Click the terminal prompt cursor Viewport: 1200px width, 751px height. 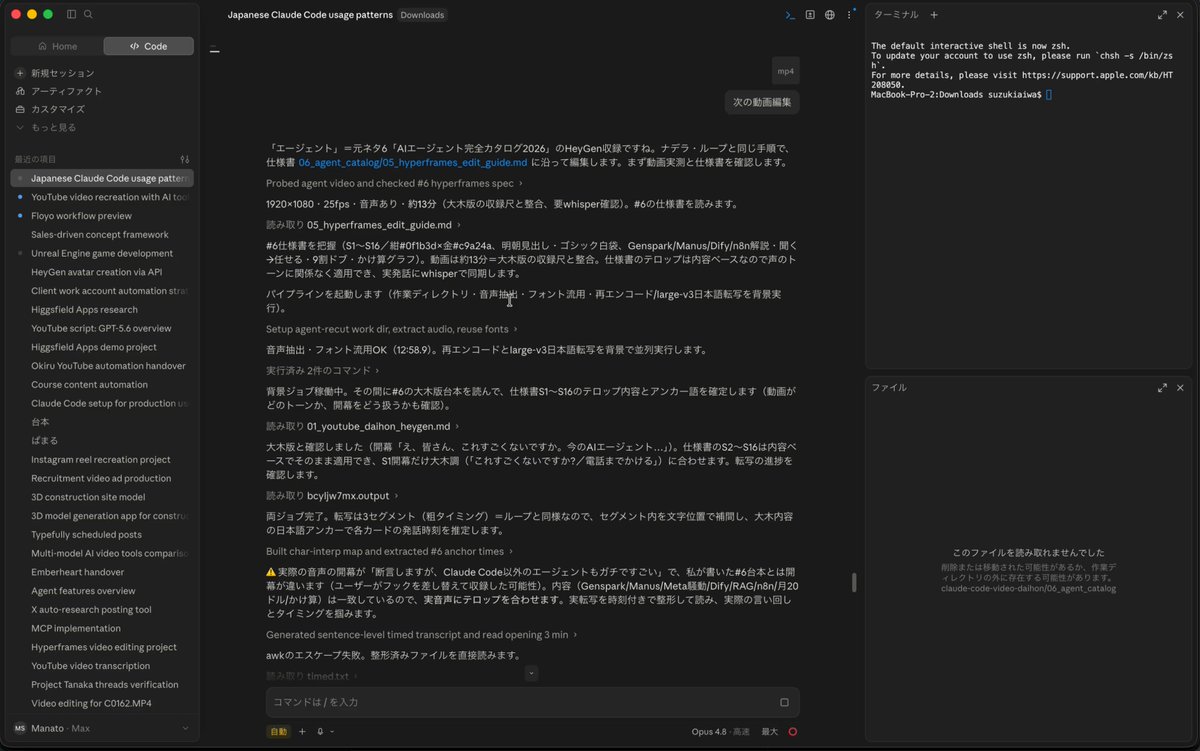[1049, 94]
